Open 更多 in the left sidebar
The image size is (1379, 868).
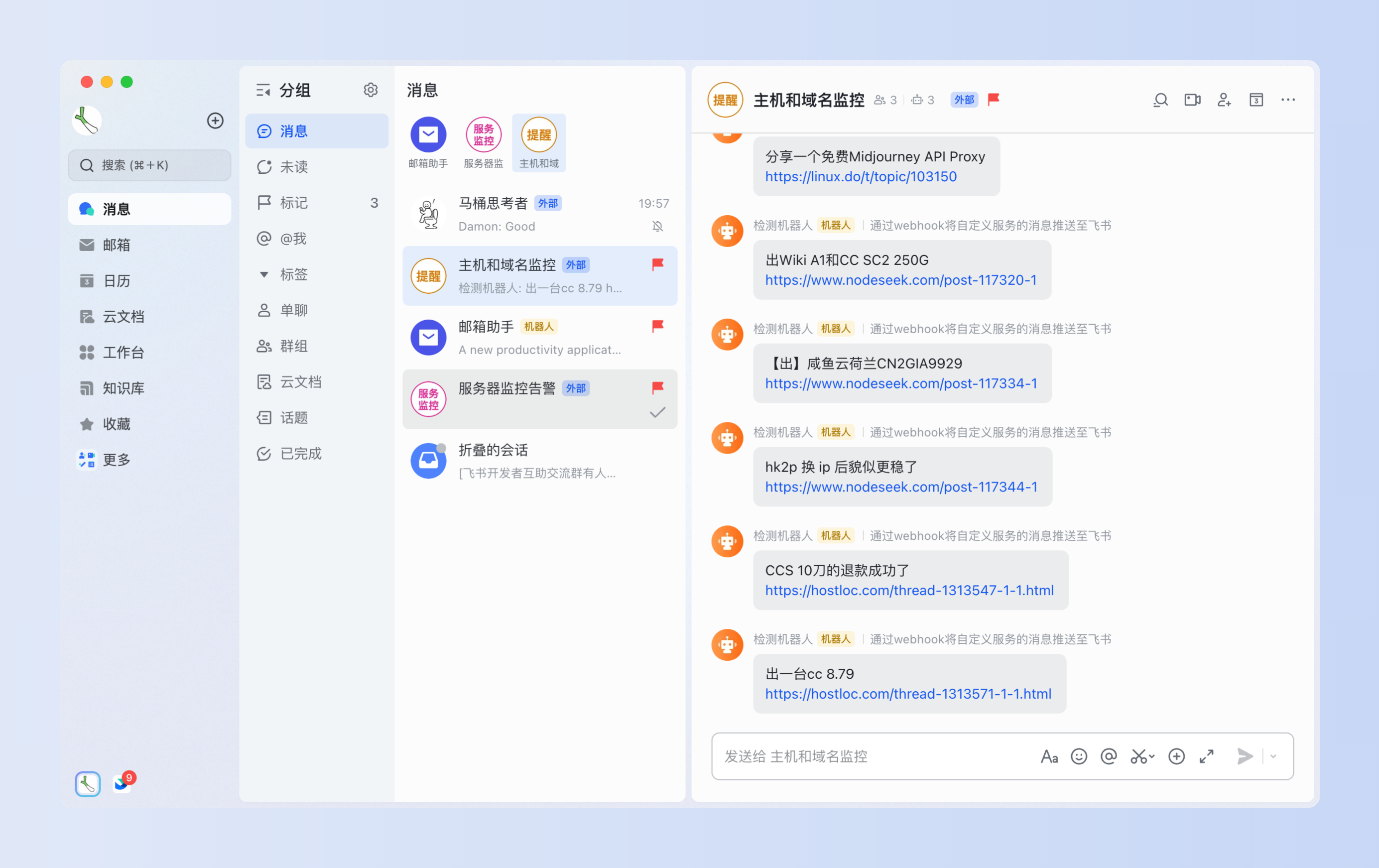coord(149,460)
